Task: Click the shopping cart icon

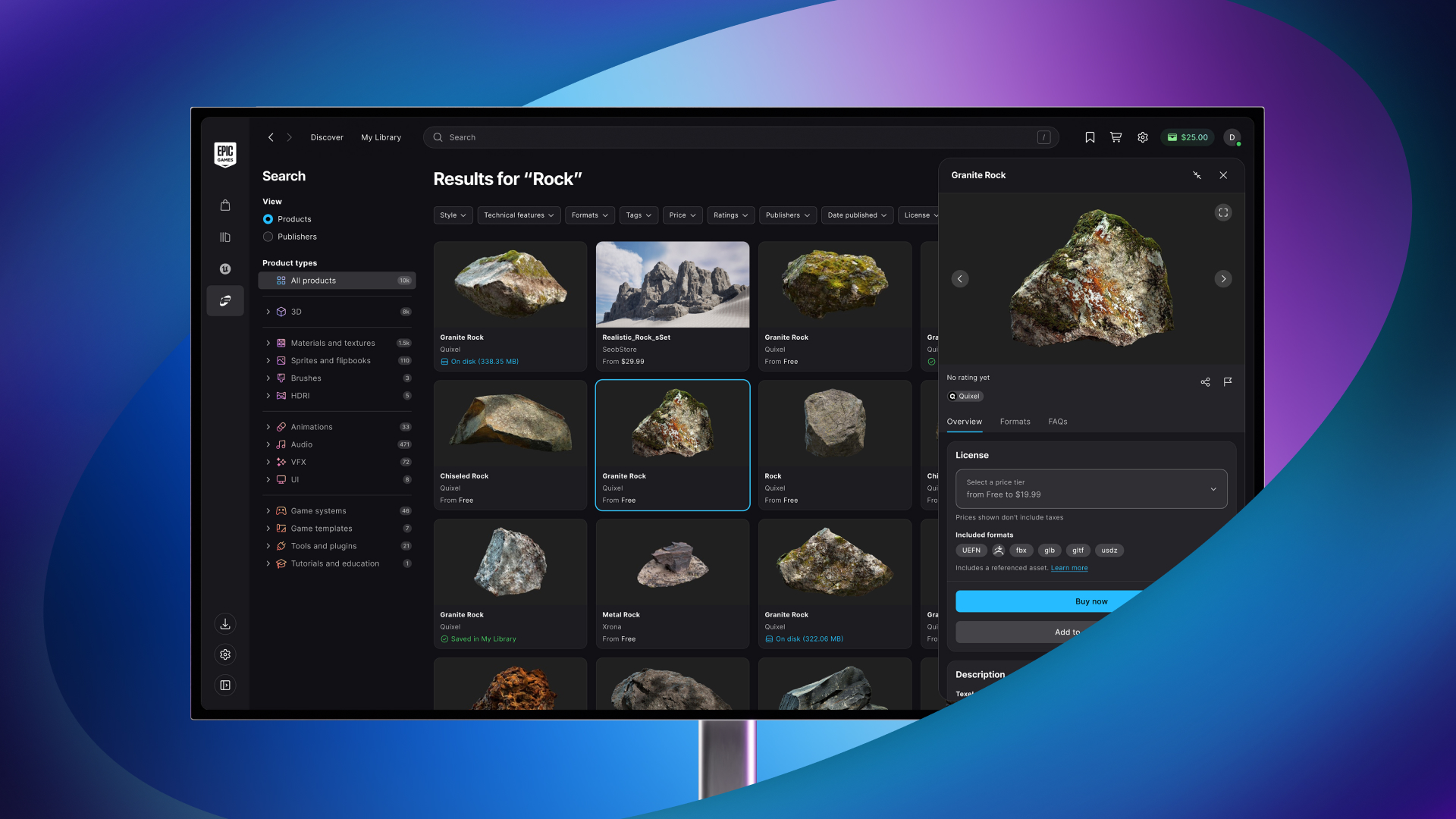Action: coord(1116,137)
